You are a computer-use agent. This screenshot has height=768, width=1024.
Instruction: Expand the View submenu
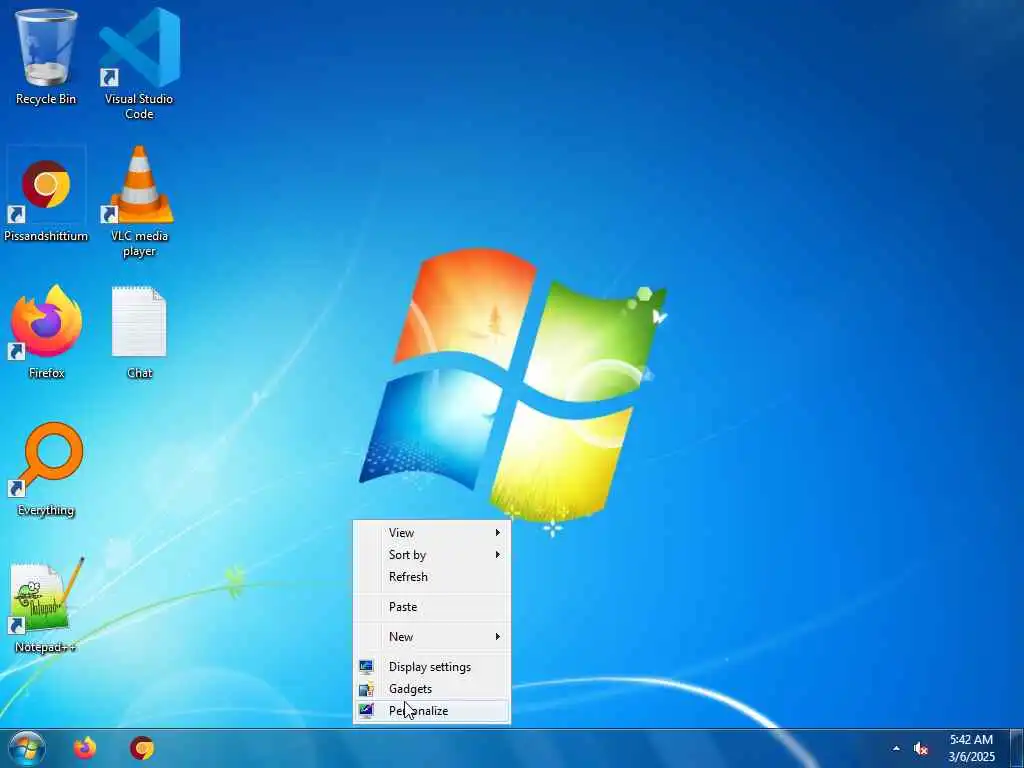432,533
